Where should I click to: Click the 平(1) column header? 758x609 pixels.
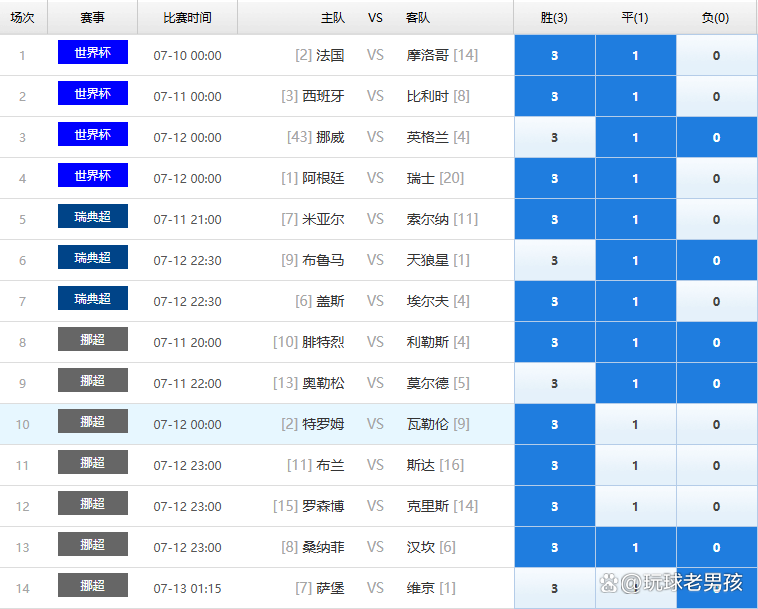coord(635,18)
